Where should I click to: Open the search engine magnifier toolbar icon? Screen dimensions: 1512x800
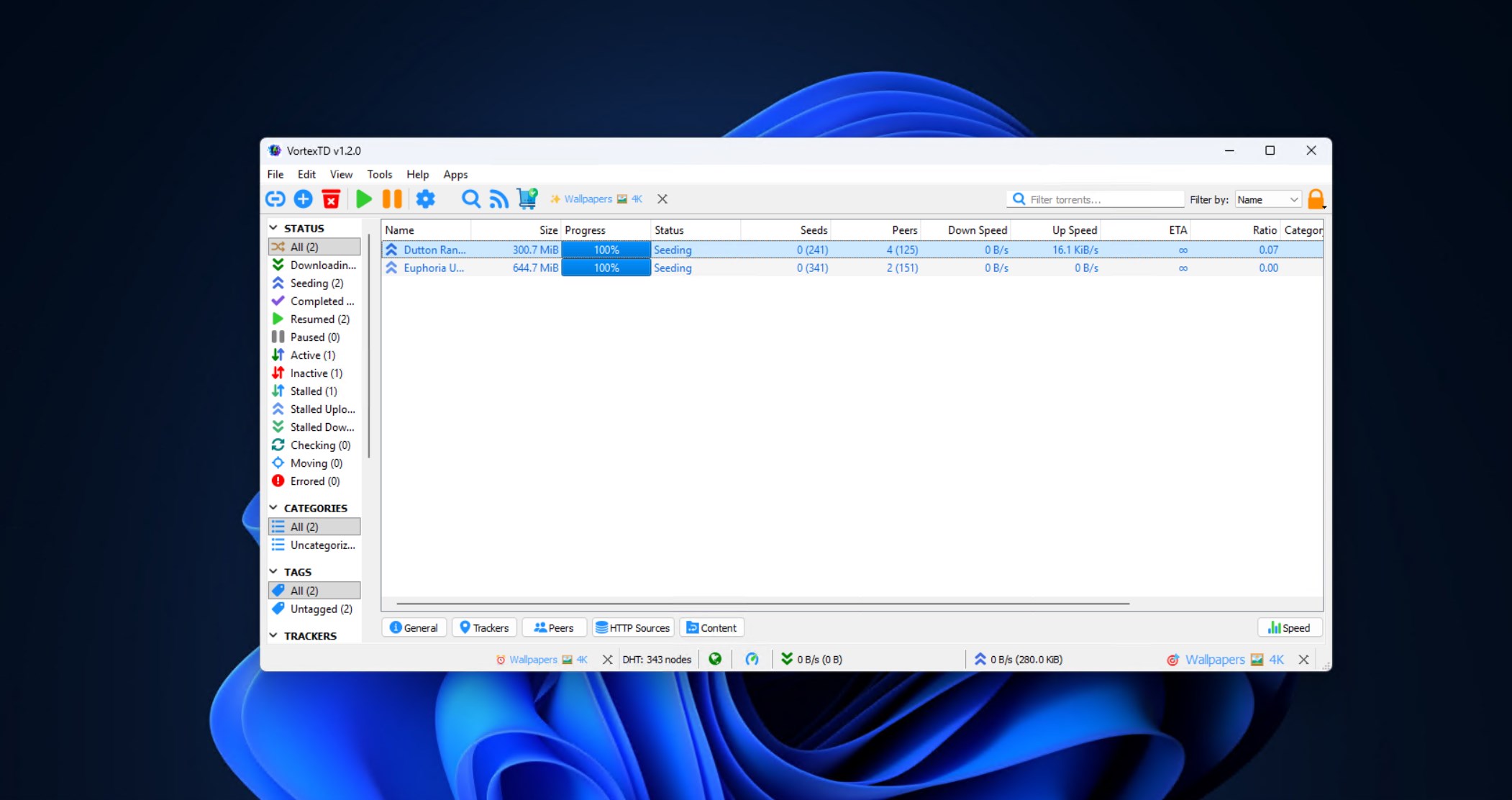coord(470,199)
